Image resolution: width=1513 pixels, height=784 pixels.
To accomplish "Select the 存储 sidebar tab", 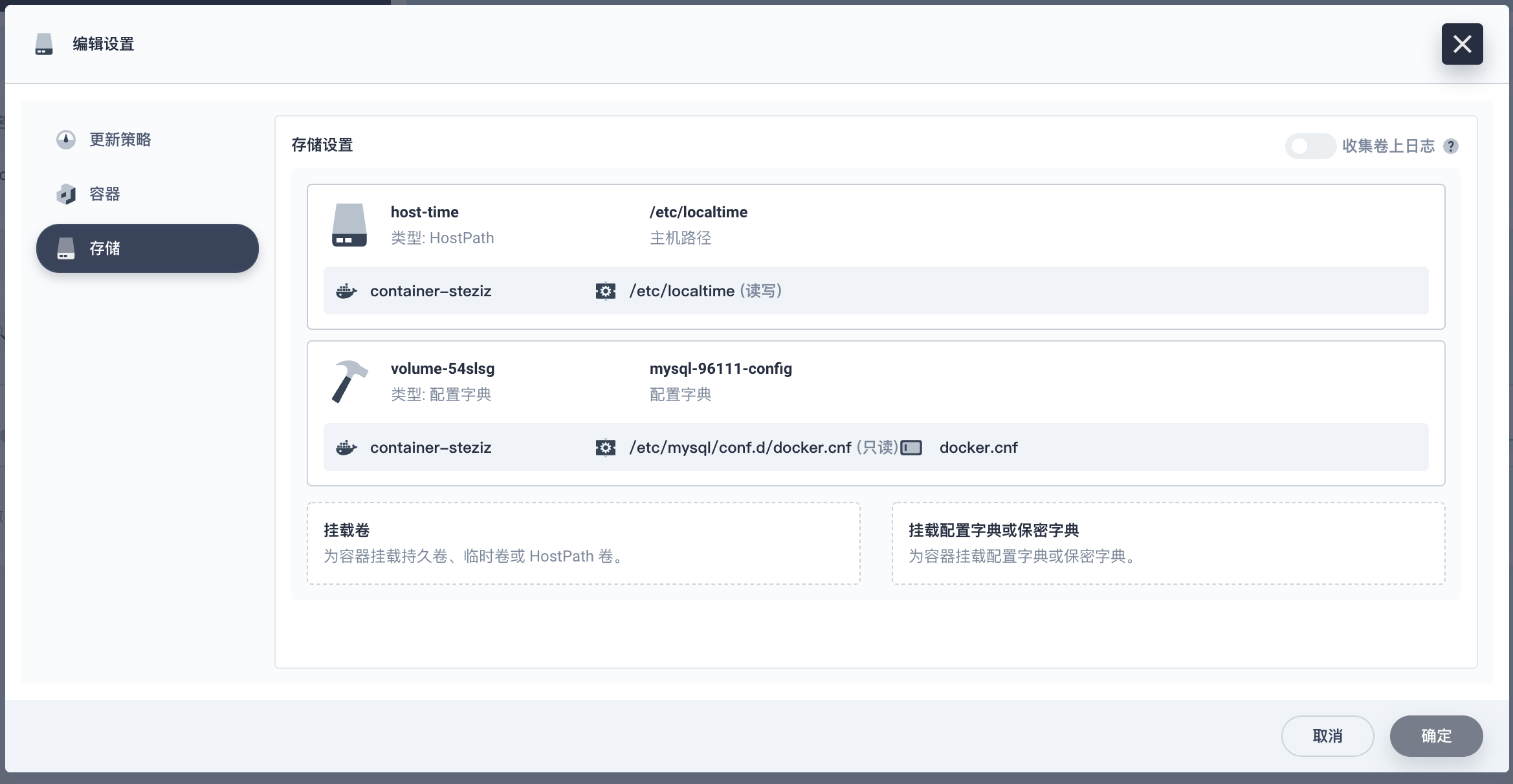I will [x=148, y=248].
